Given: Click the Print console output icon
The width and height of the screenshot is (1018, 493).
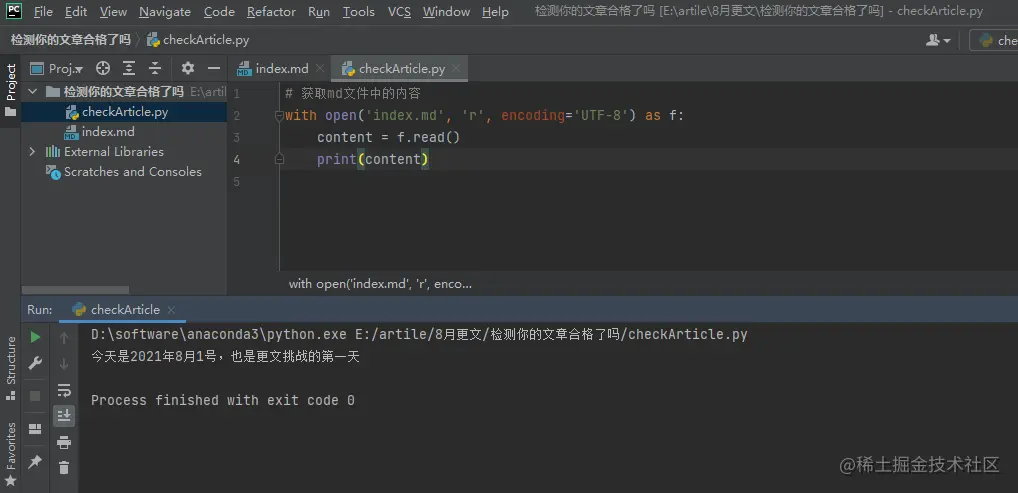Looking at the screenshot, I should [x=64, y=442].
